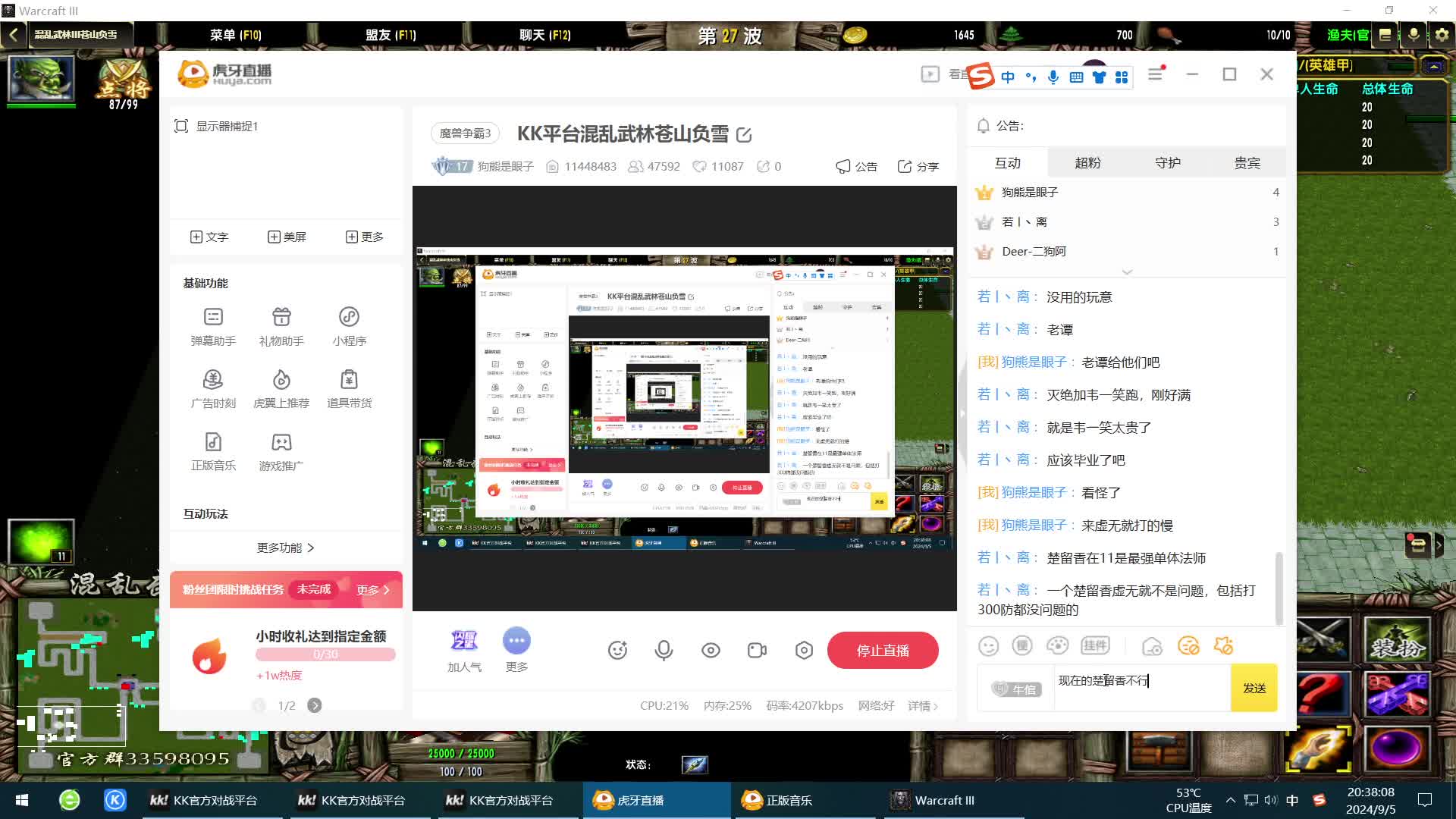1456x819 pixels.
Task: Add a 文字 text source
Action: (x=209, y=237)
